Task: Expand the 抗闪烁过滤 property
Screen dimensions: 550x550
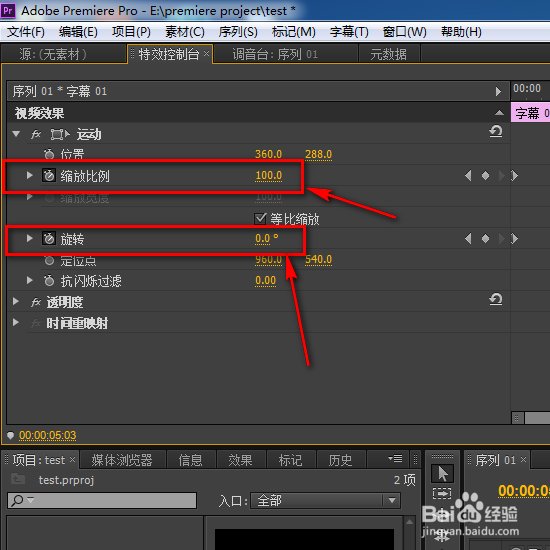Action: [x=29, y=280]
